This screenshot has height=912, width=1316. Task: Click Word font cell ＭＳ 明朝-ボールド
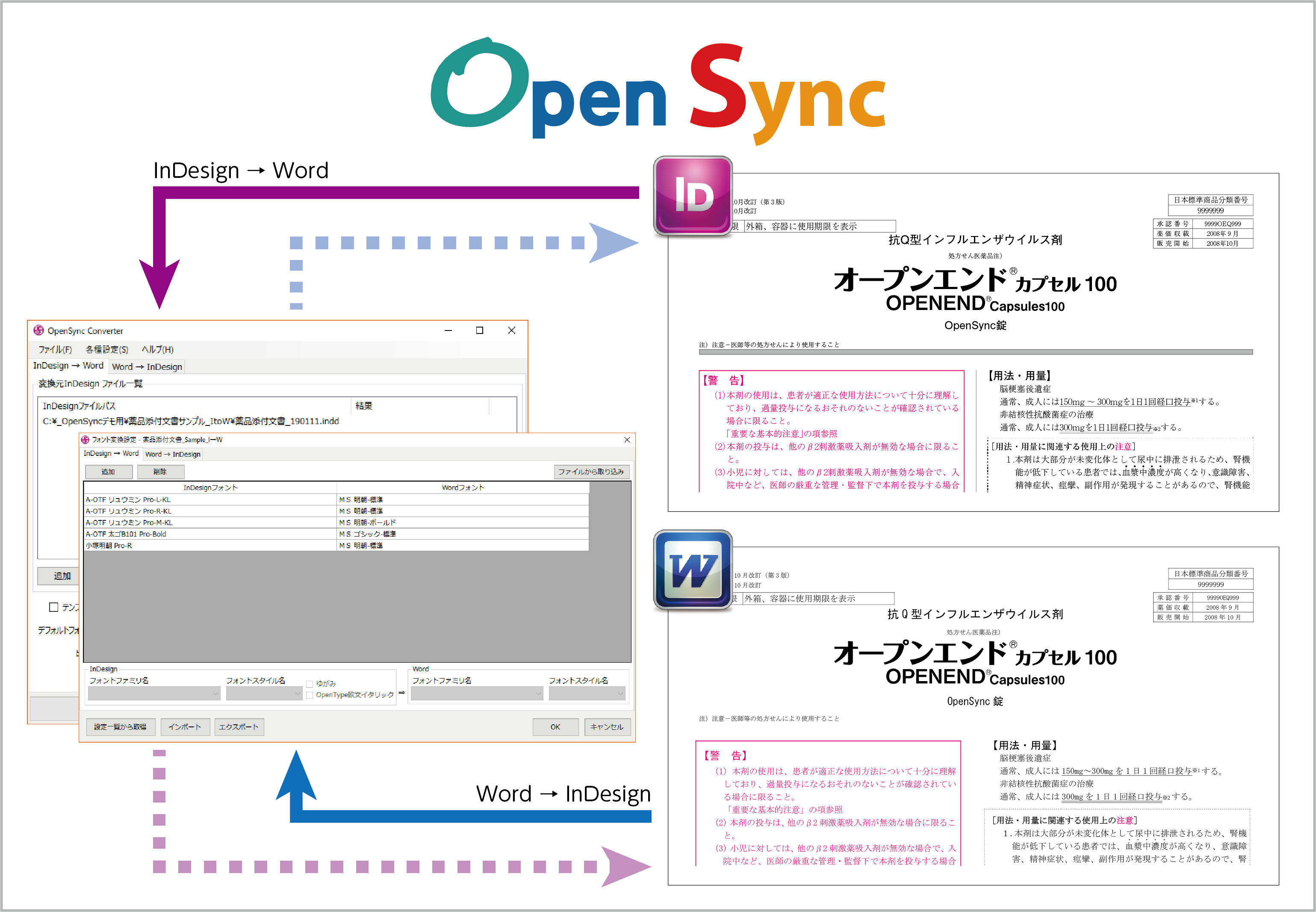(x=463, y=522)
